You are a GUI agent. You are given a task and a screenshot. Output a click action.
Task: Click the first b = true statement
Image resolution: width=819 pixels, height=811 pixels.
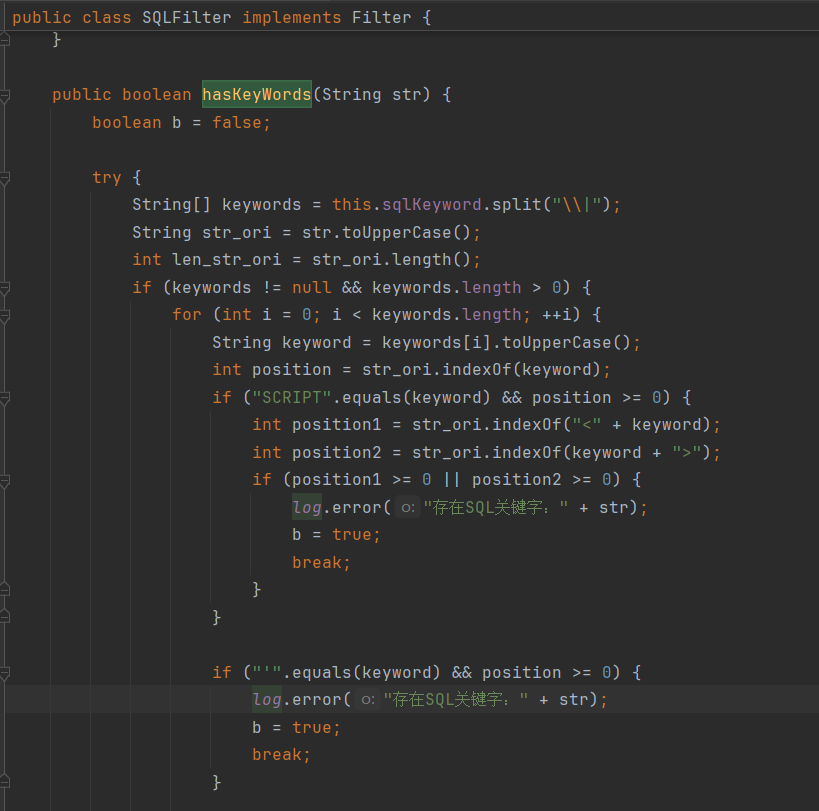(x=336, y=535)
